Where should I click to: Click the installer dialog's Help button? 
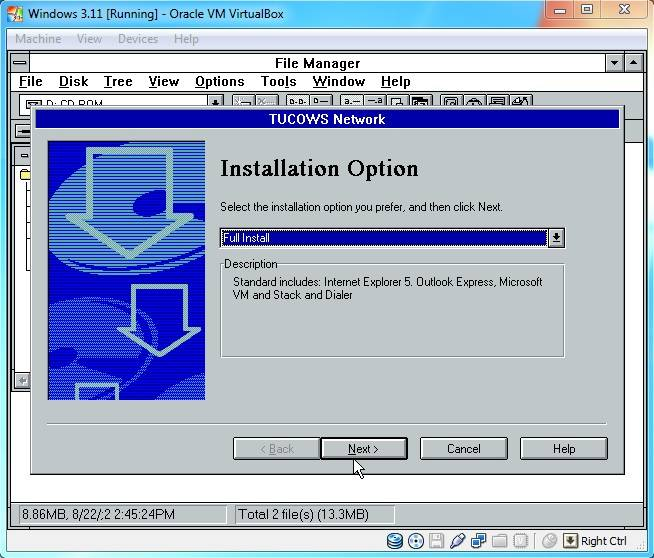click(x=563, y=449)
